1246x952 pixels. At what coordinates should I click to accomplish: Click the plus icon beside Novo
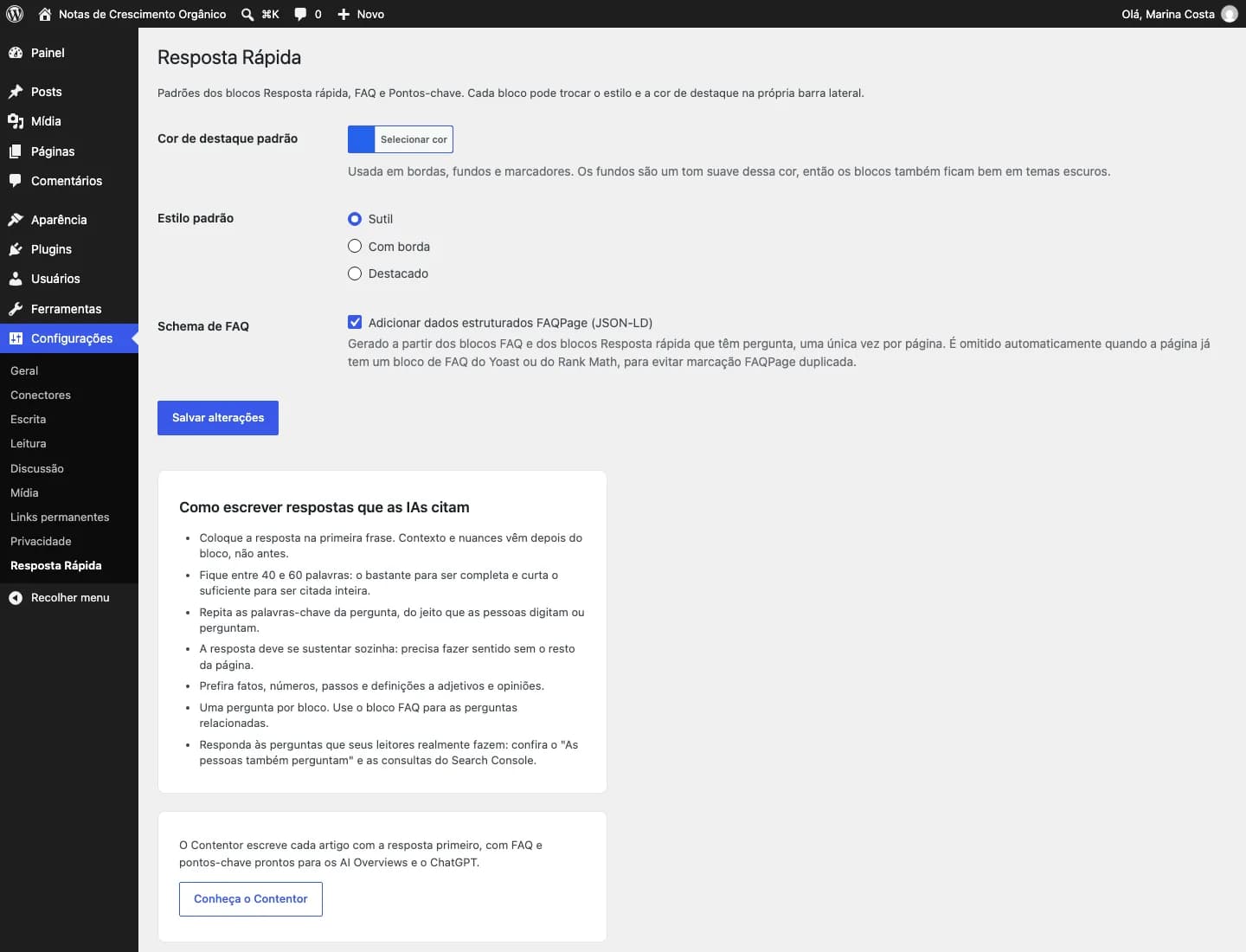[x=344, y=14]
